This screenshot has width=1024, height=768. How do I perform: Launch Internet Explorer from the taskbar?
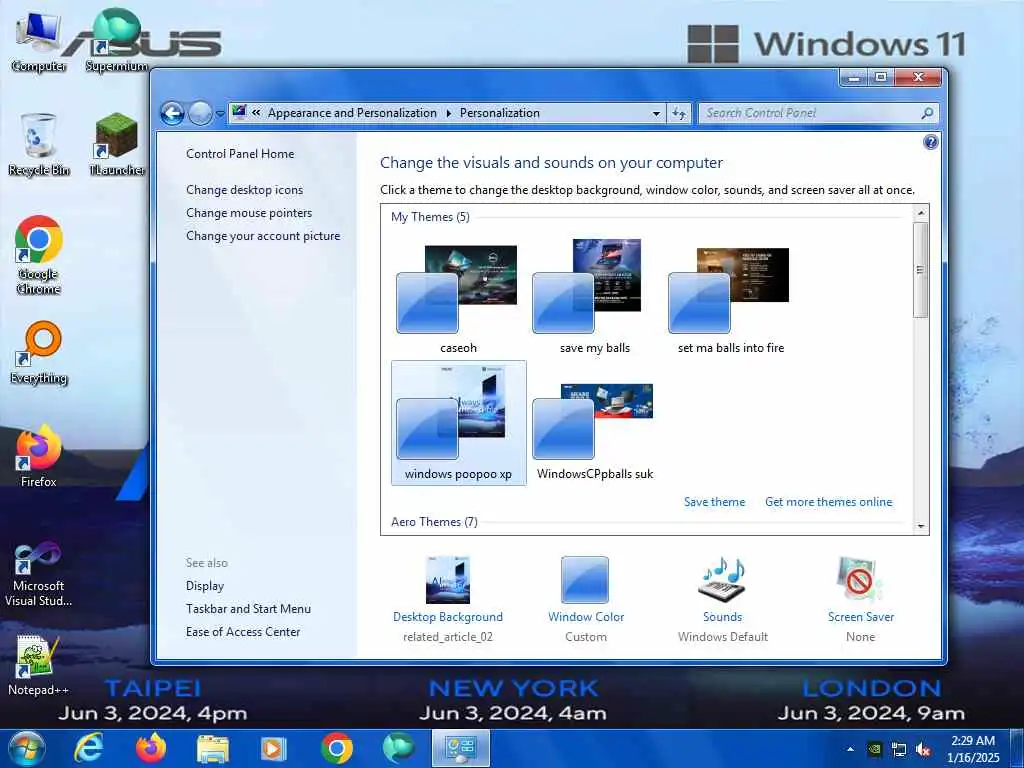[x=88, y=748]
